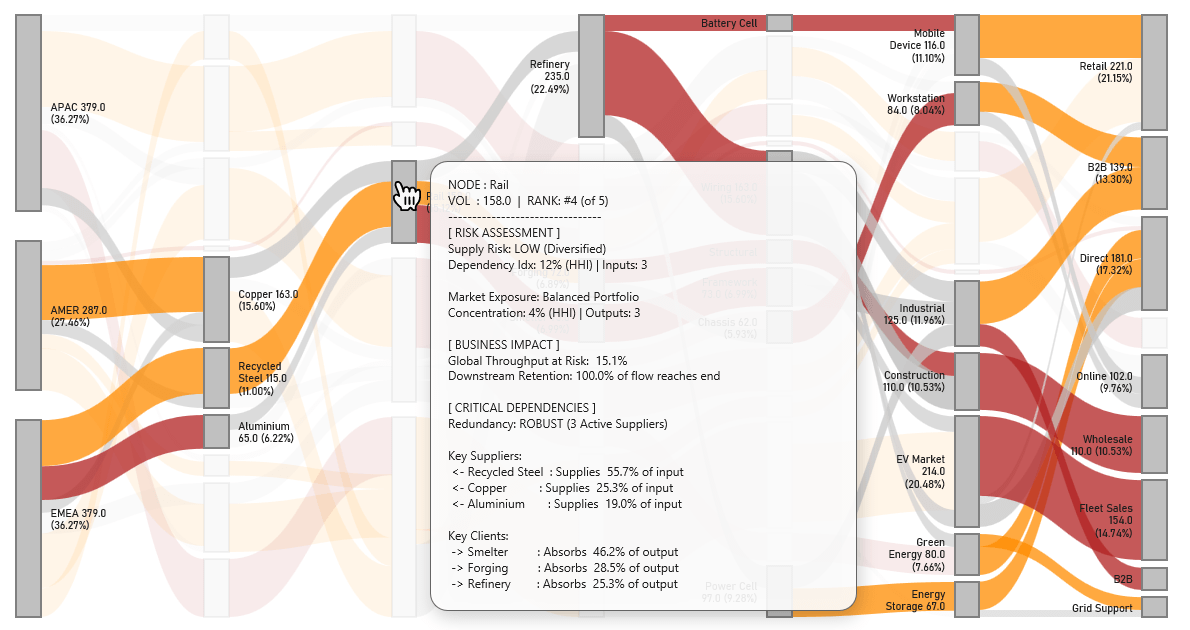Click 'Recycled Steel : Supplies 55.7% of input'
The width and height of the screenshot is (1190, 630).
pyautogui.click(x=568, y=471)
